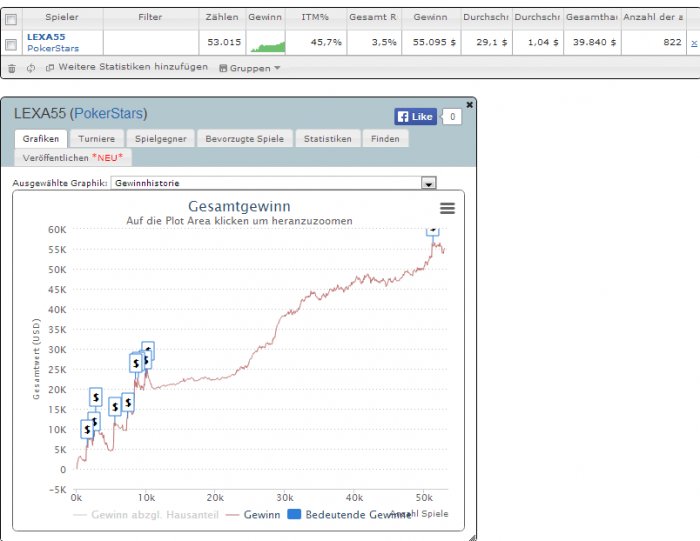Toggle Gewinn series in chart legend
The image size is (700, 541).
[253, 515]
